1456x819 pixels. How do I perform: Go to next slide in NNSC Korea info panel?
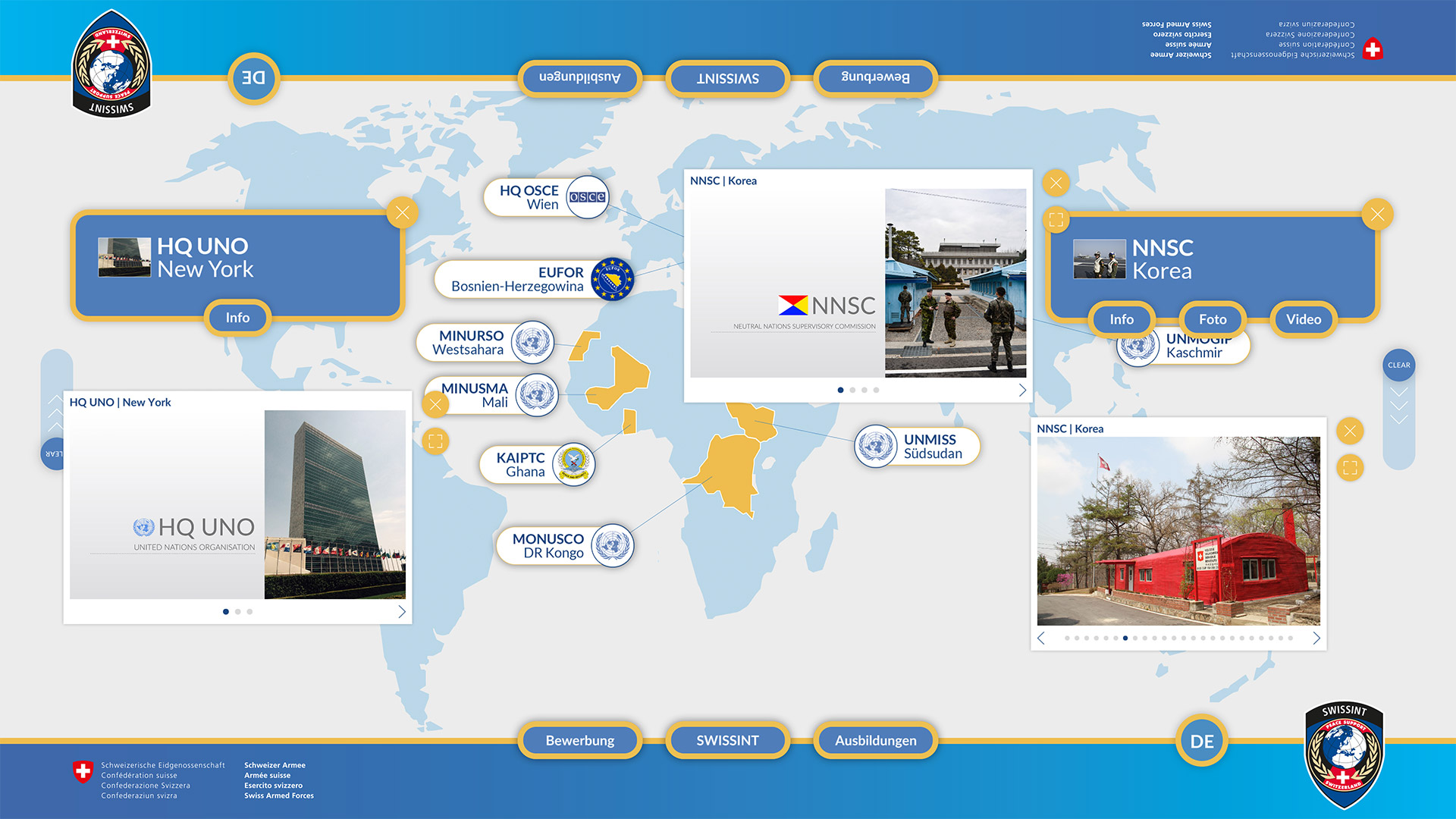1022,390
